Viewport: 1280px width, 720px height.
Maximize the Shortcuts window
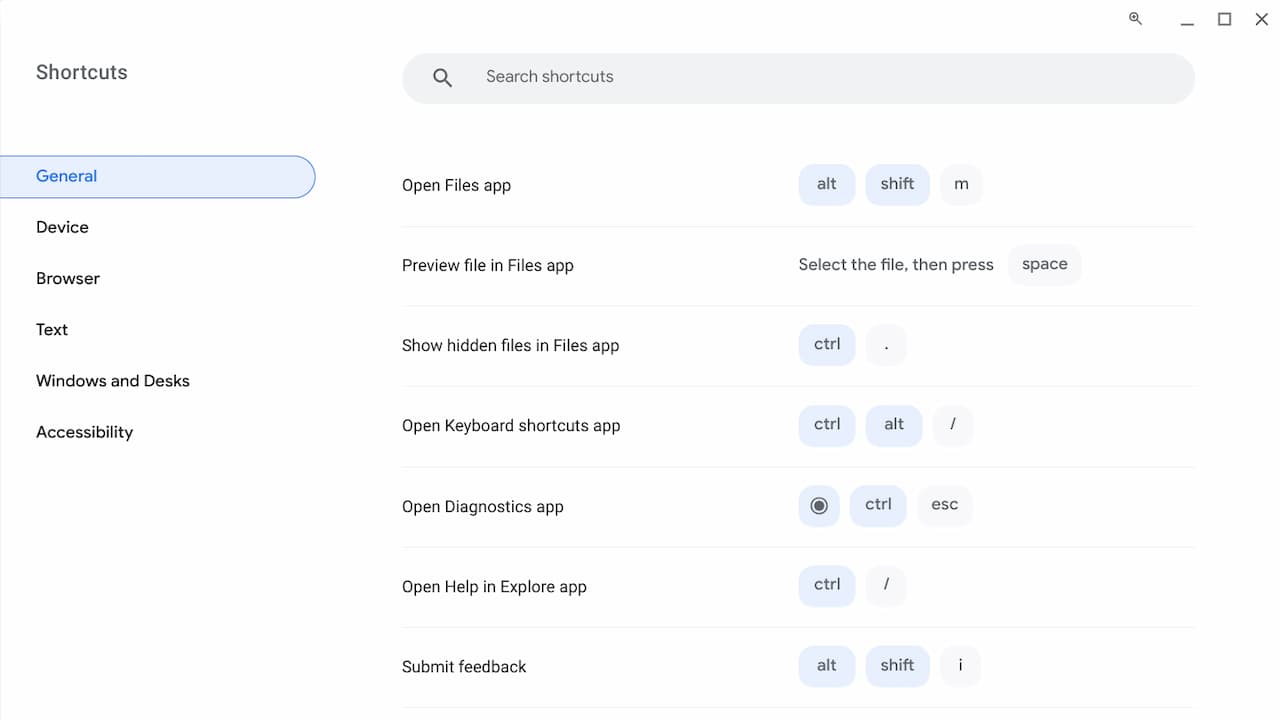click(1224, 19)
